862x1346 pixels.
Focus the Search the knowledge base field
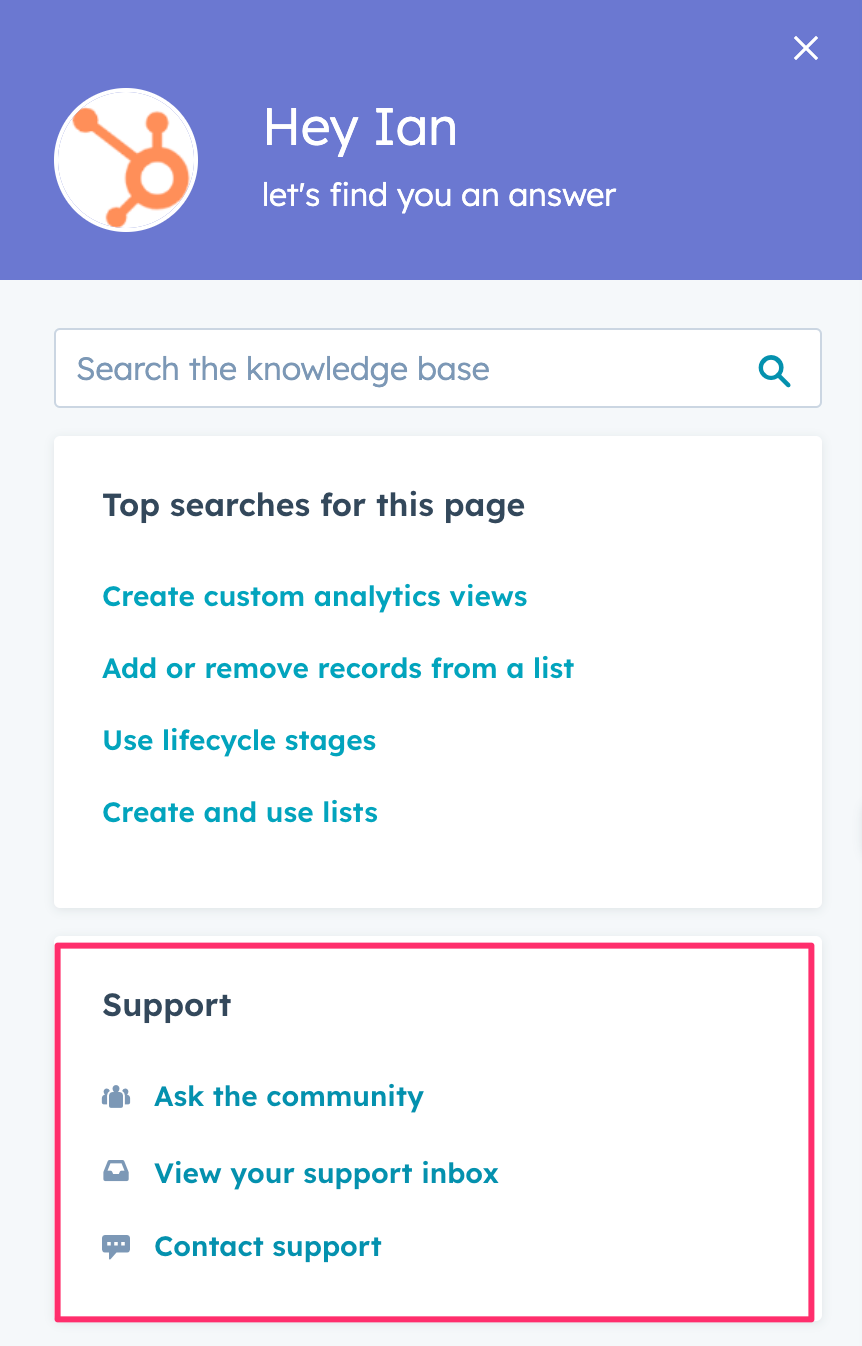(400, 369)
